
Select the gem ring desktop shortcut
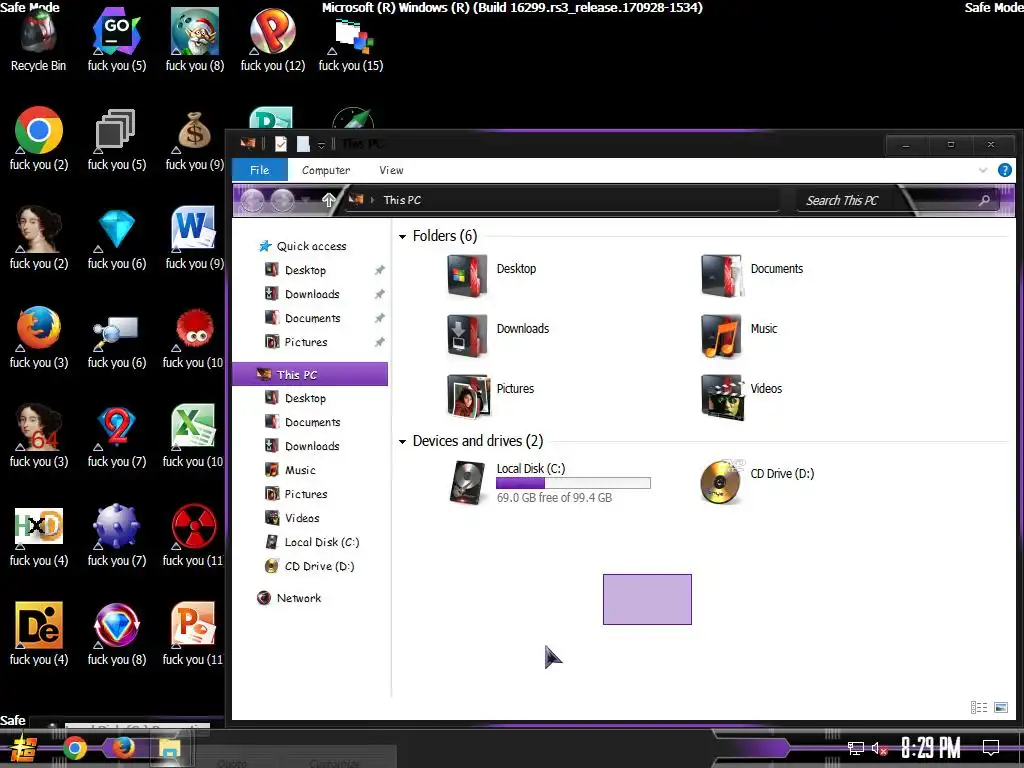tap(116, 633)
